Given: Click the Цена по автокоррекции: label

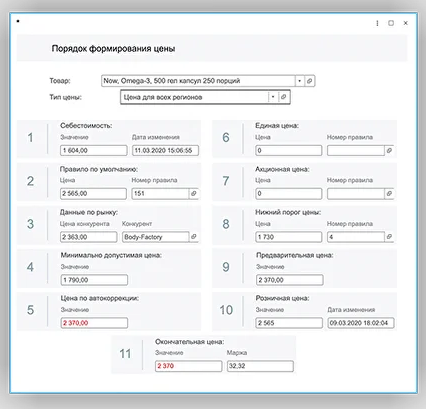Looking at the screenshot, I should [100, 298].
